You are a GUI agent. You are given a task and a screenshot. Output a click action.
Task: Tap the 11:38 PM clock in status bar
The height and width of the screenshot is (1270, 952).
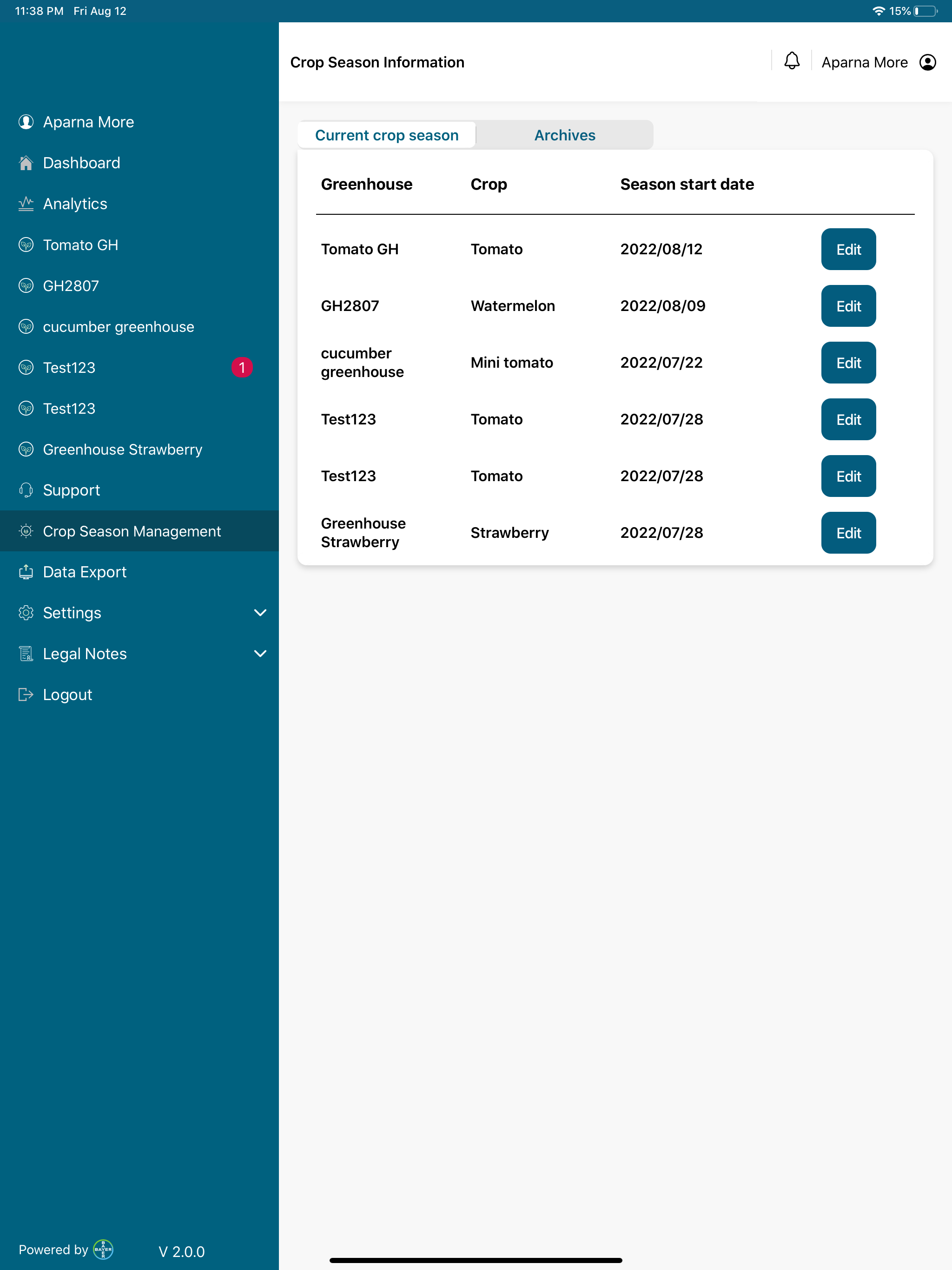(39, 11)
